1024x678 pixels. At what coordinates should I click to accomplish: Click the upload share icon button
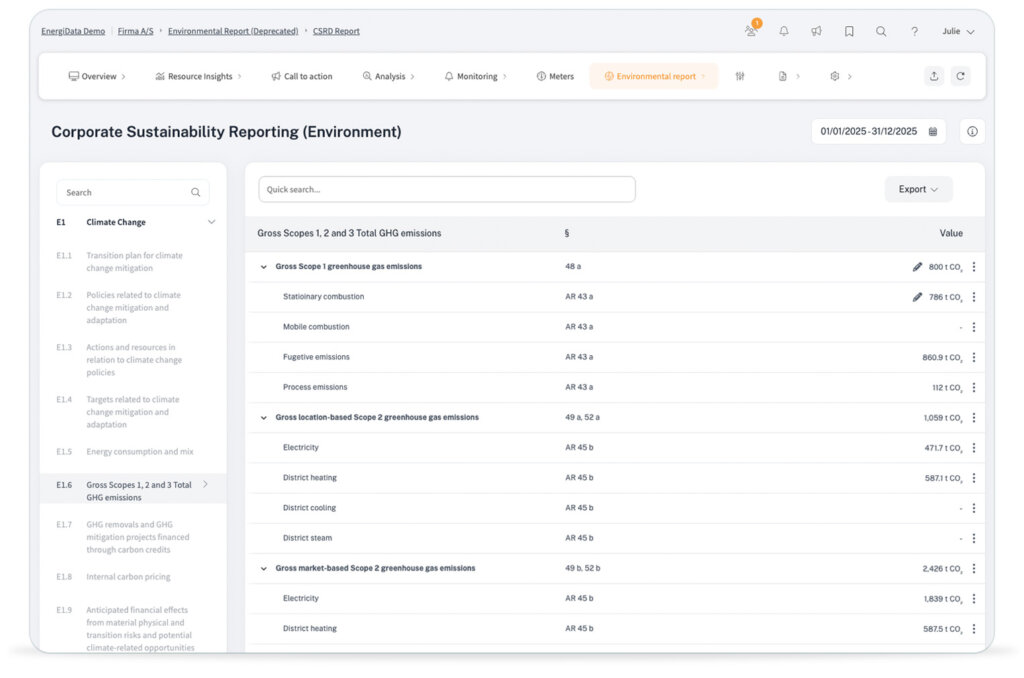pyautogui.click(x=934, y=76)
